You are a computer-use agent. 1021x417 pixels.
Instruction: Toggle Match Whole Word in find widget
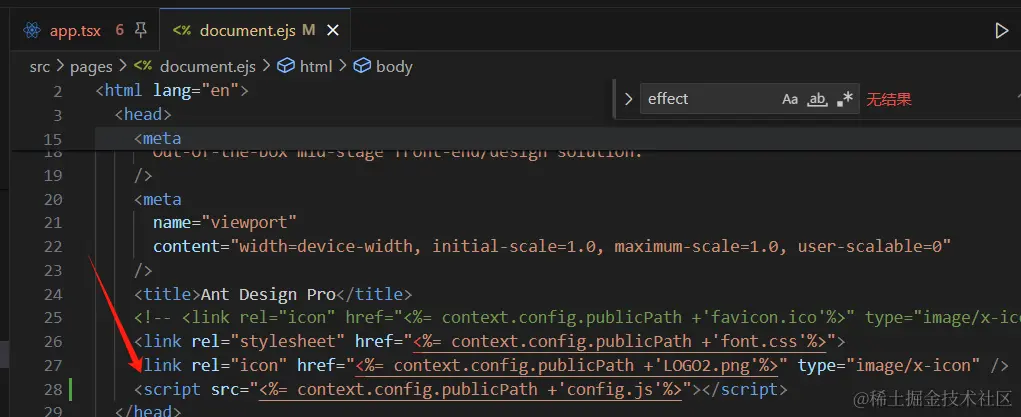tap(817, 99)
